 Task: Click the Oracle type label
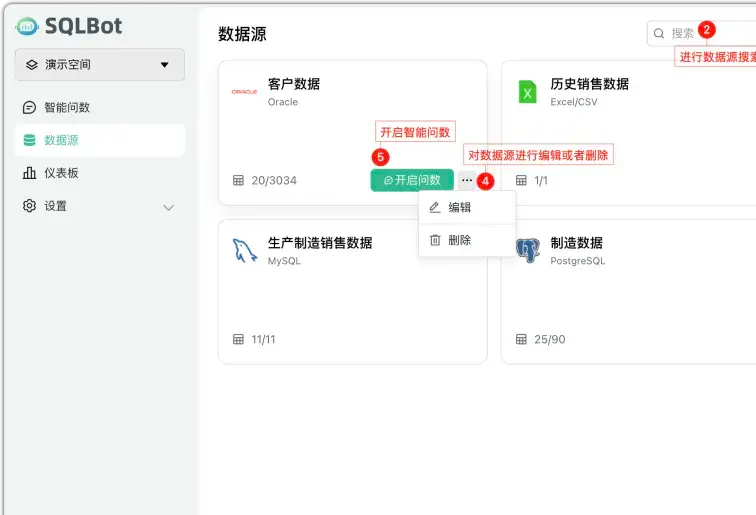tap(283, 102)
